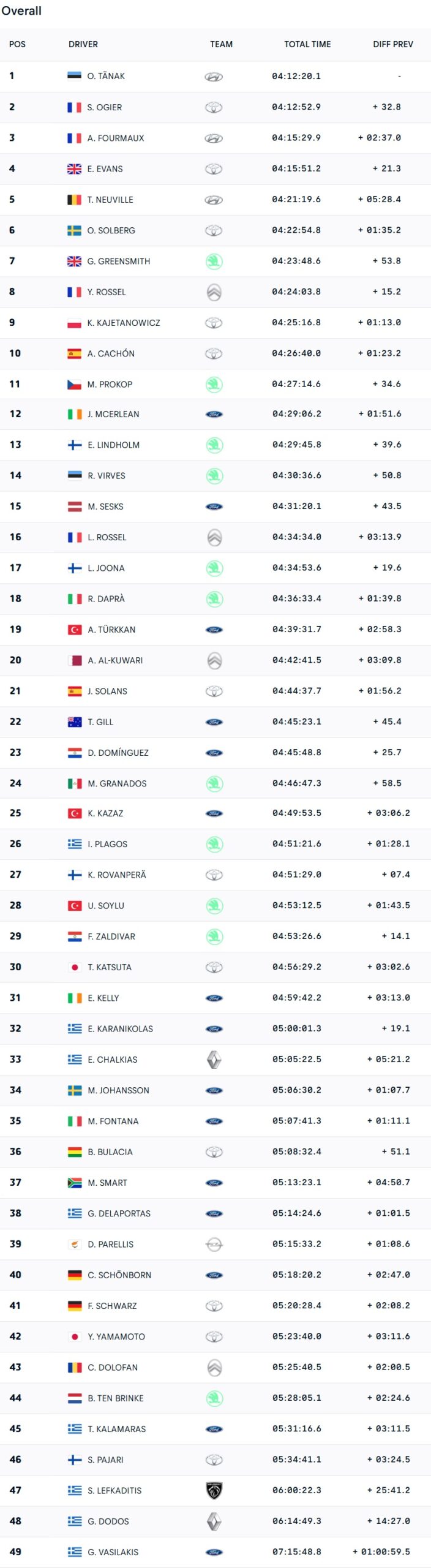This screenshot has height=1568, width=431.
Task: Click the Overall heading
Action: point(21,11)
